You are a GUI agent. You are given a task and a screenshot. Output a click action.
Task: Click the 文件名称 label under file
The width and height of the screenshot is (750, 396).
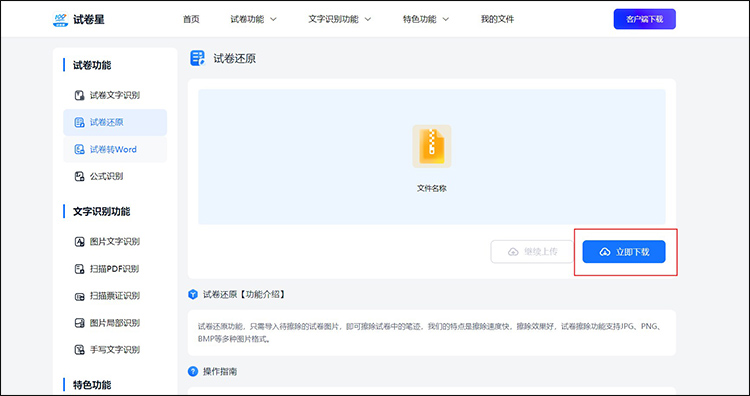tap(431, 188)
